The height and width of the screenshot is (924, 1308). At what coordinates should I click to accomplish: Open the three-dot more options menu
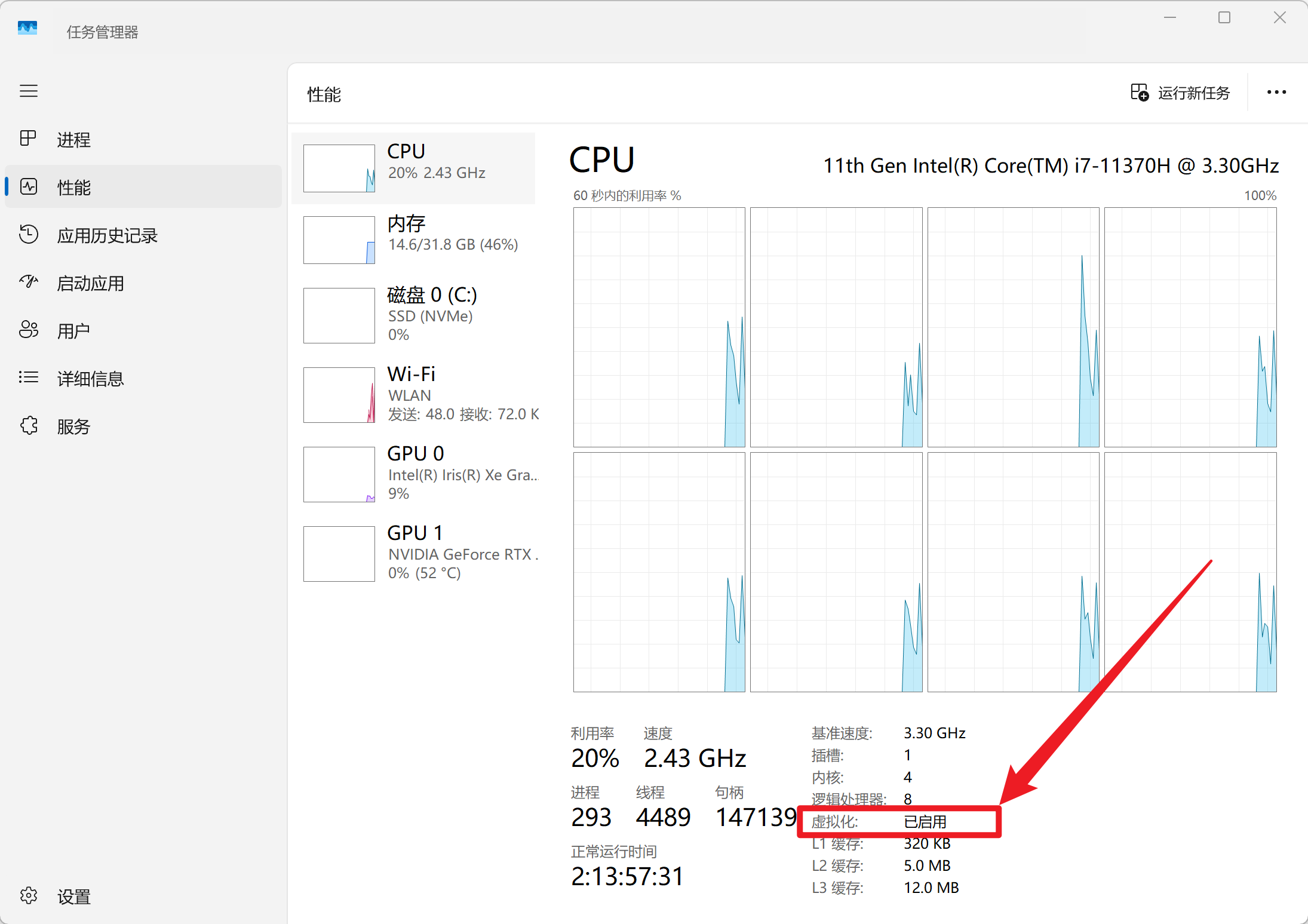[1276, 93]
